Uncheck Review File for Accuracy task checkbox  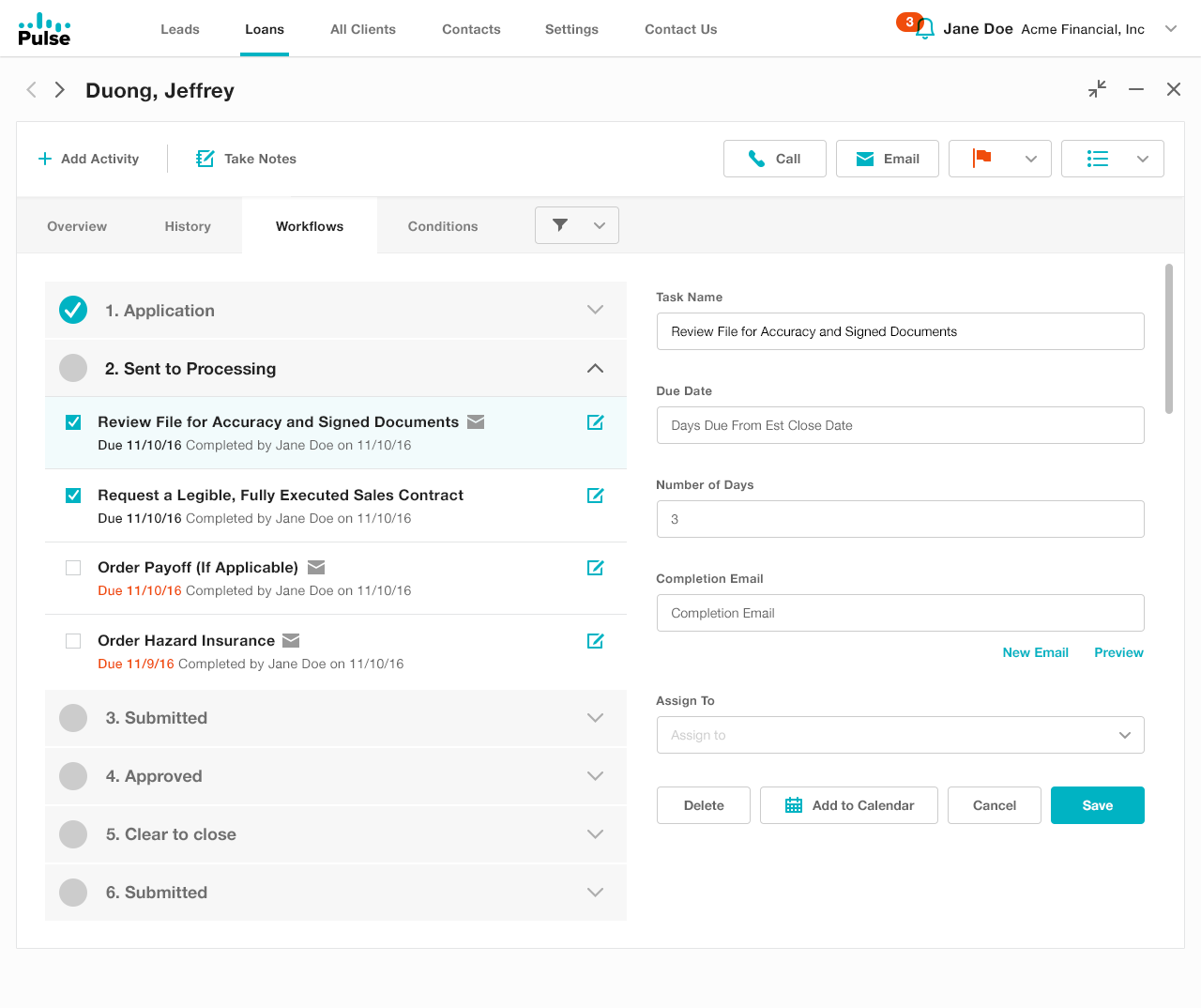(x=73, y=422)
